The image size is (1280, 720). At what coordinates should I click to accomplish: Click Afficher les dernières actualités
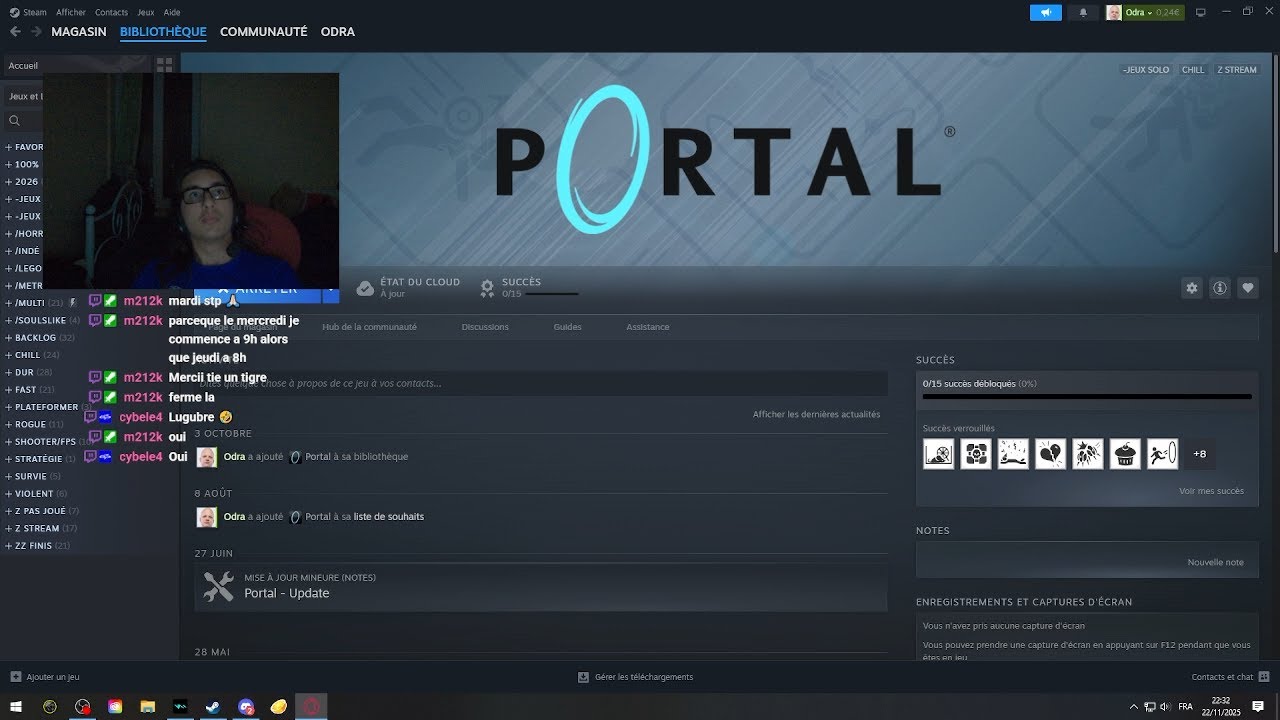click(x=816, y=414)
